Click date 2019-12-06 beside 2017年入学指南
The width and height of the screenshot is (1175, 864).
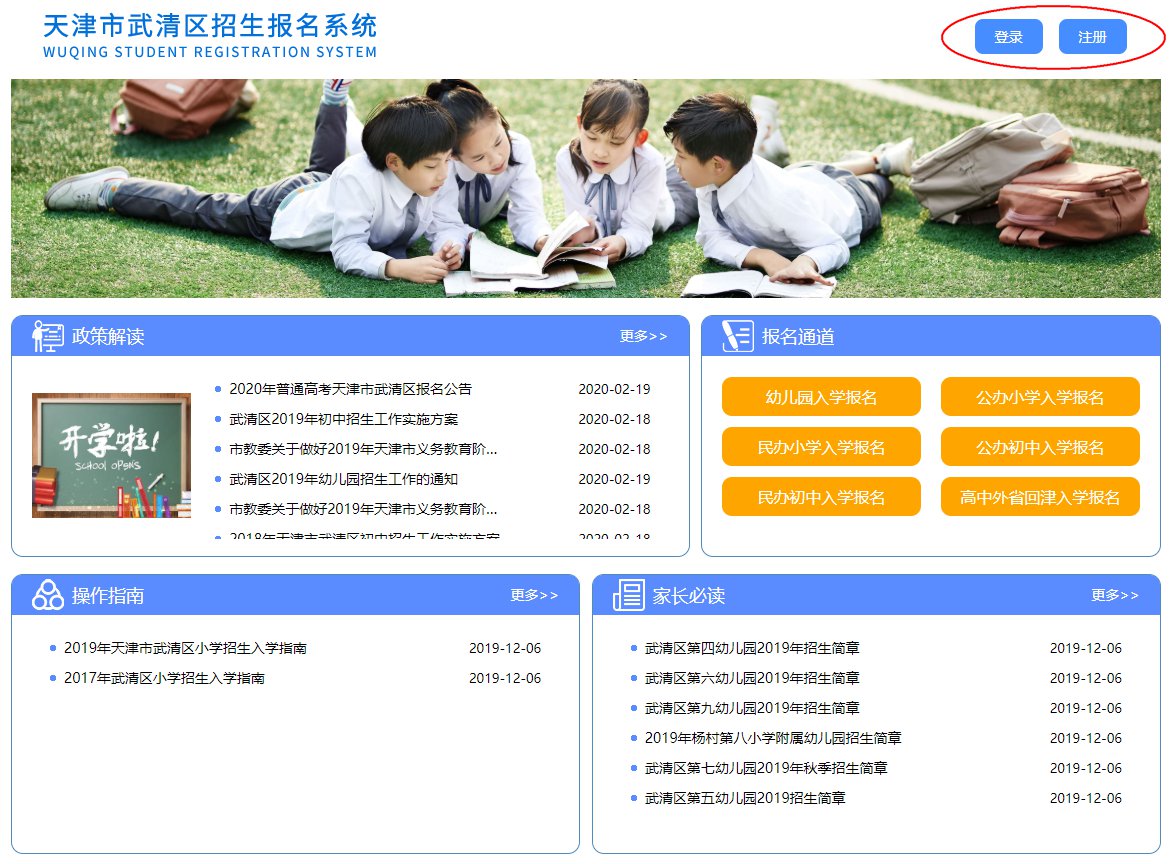[x=505, y=678]
